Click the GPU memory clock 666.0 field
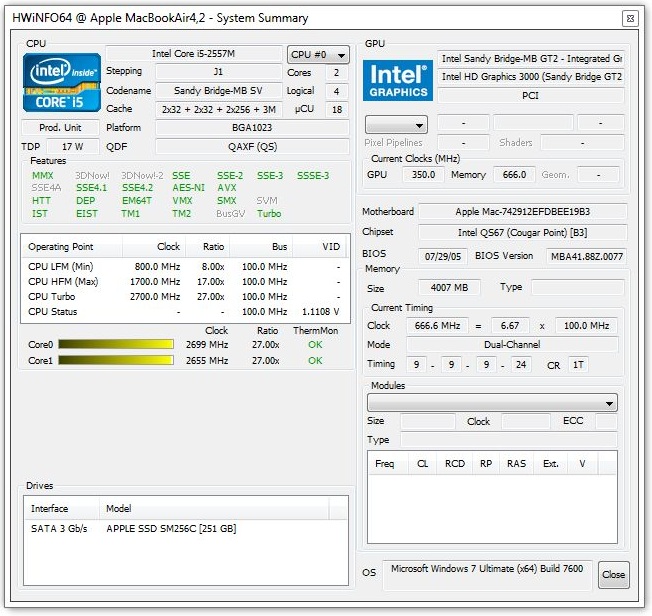Screen dimensions: 652x616 514,175
